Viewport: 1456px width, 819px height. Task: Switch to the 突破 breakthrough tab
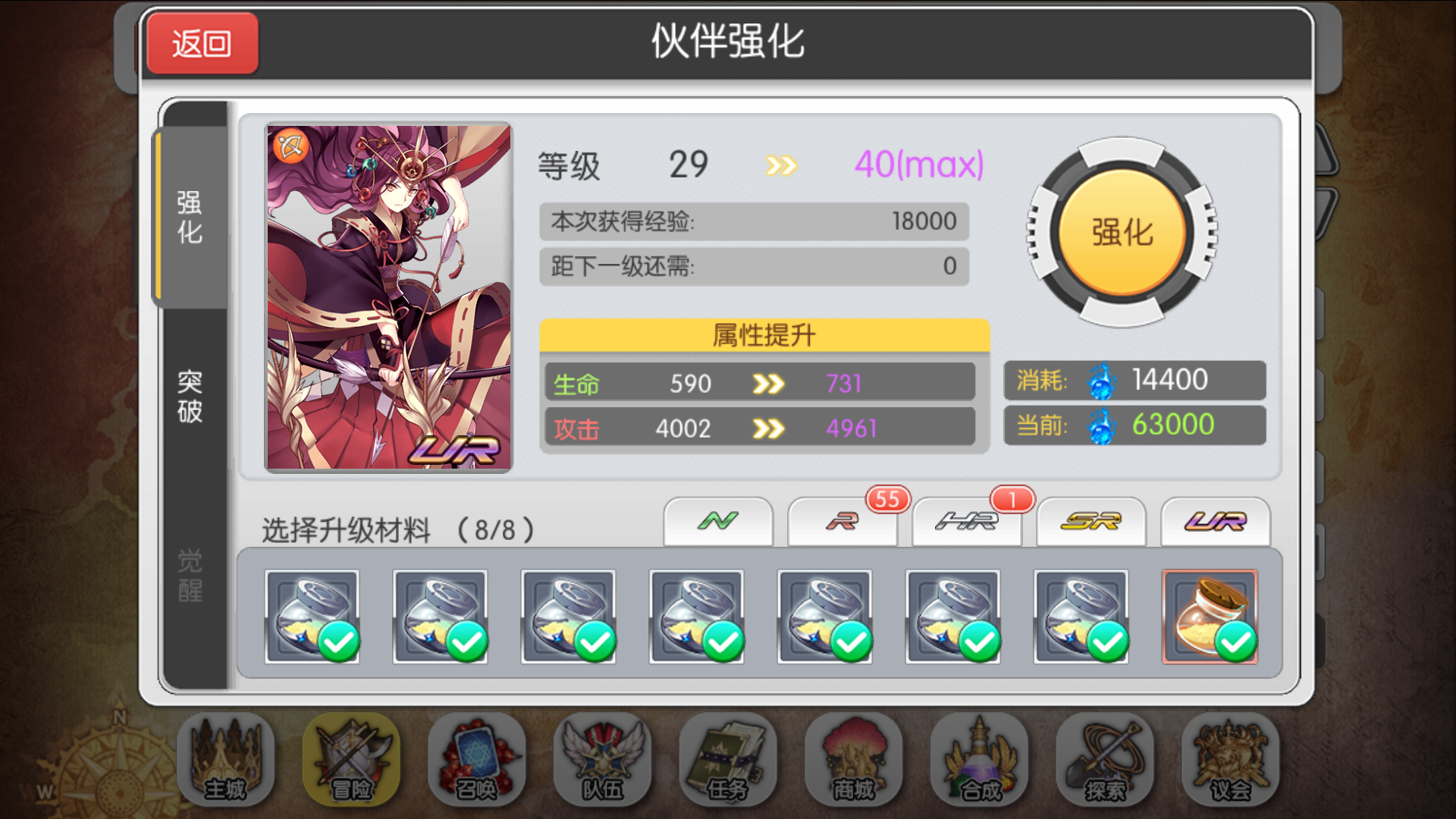(190, 397)
